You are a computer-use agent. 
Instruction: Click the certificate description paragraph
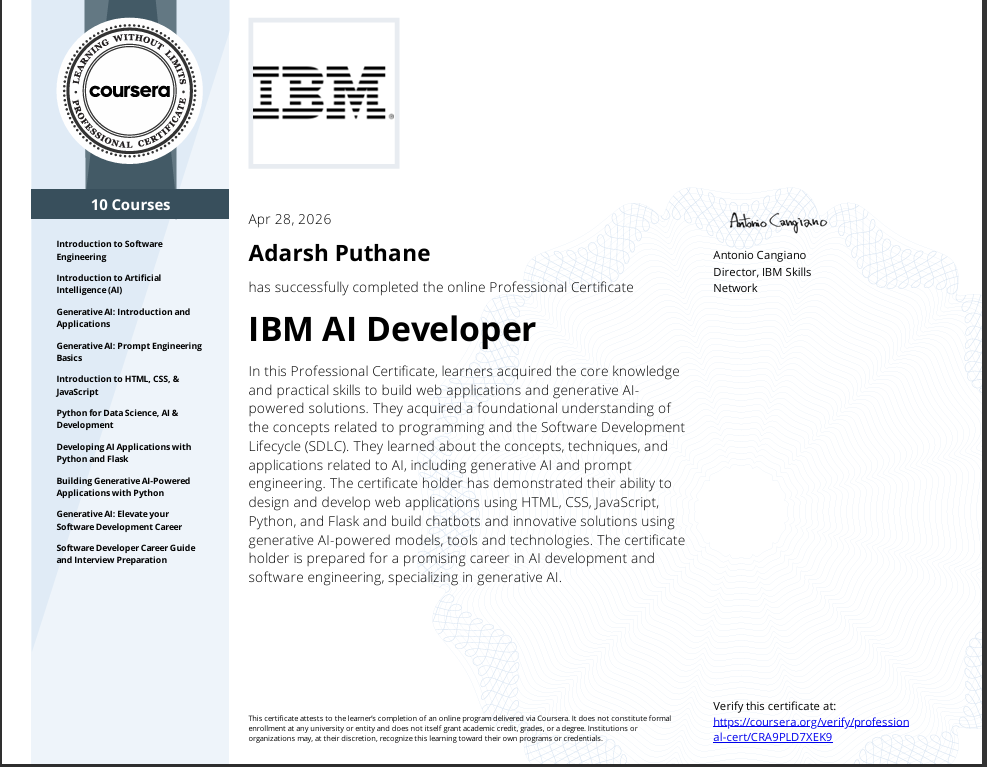click(x=466, y=474)
